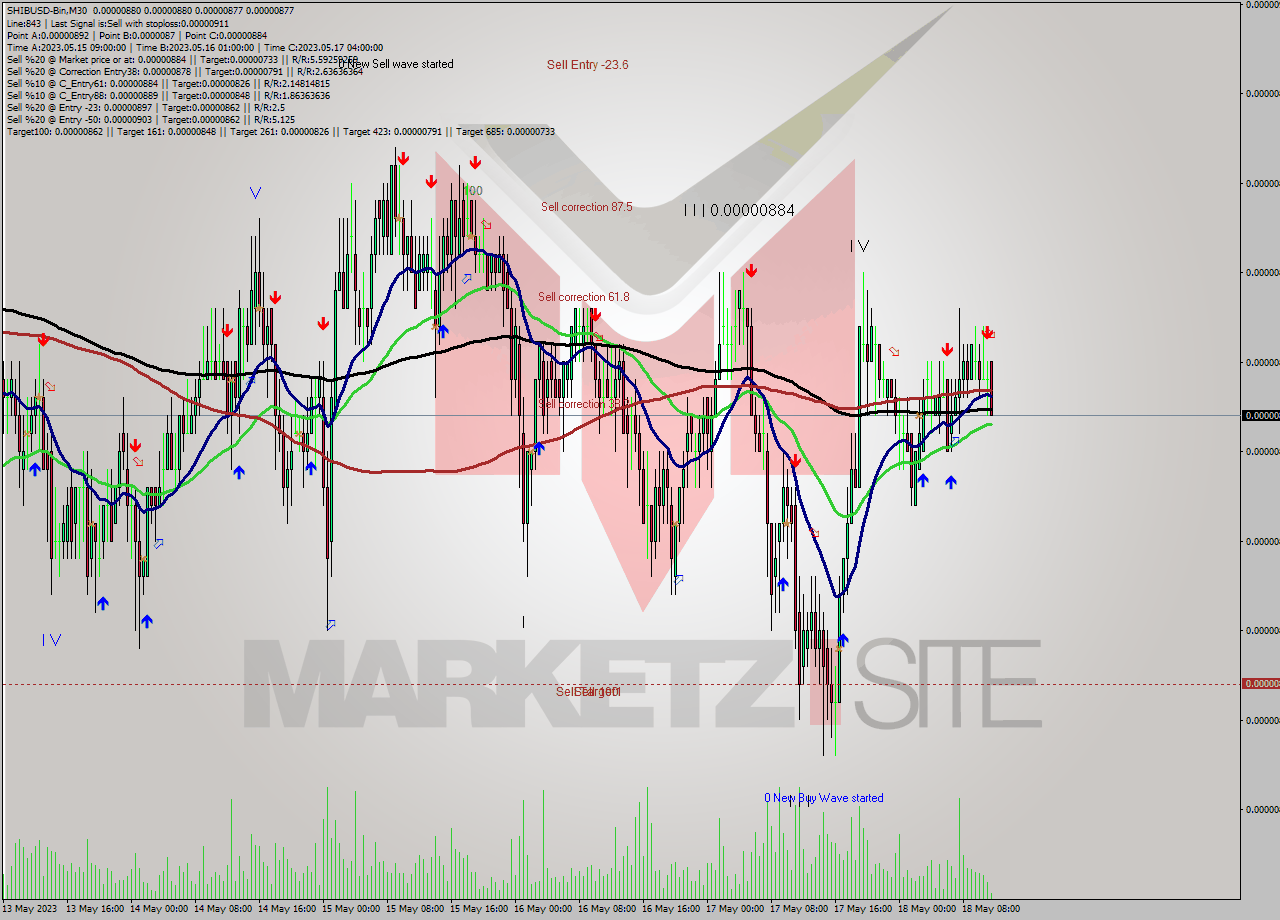Click the '18 May 00:00' time axis label
The image size is (1280, 920).
[x=926, y=909]
